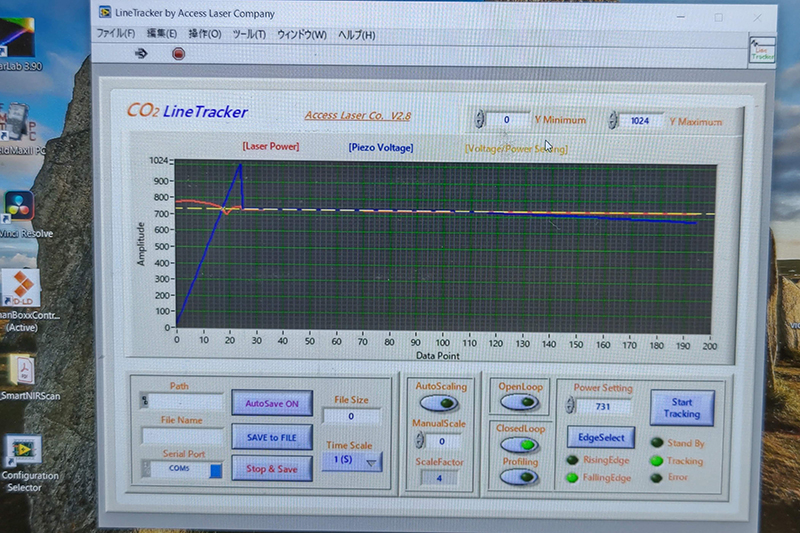Click the EdgeSelect button
This screenshot has height=533, width=800.
(x=601, y=438)
